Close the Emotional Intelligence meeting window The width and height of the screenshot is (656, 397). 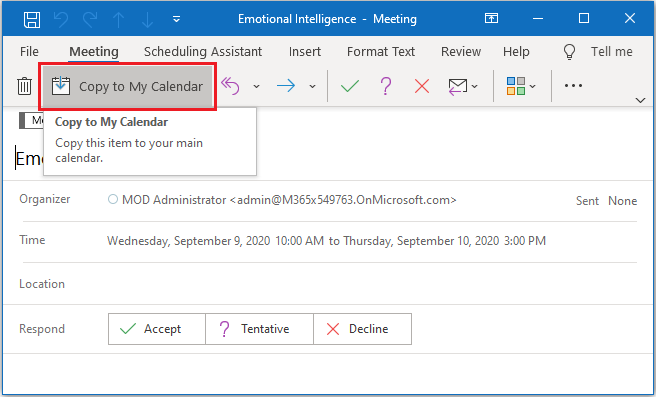coord(630,18)
